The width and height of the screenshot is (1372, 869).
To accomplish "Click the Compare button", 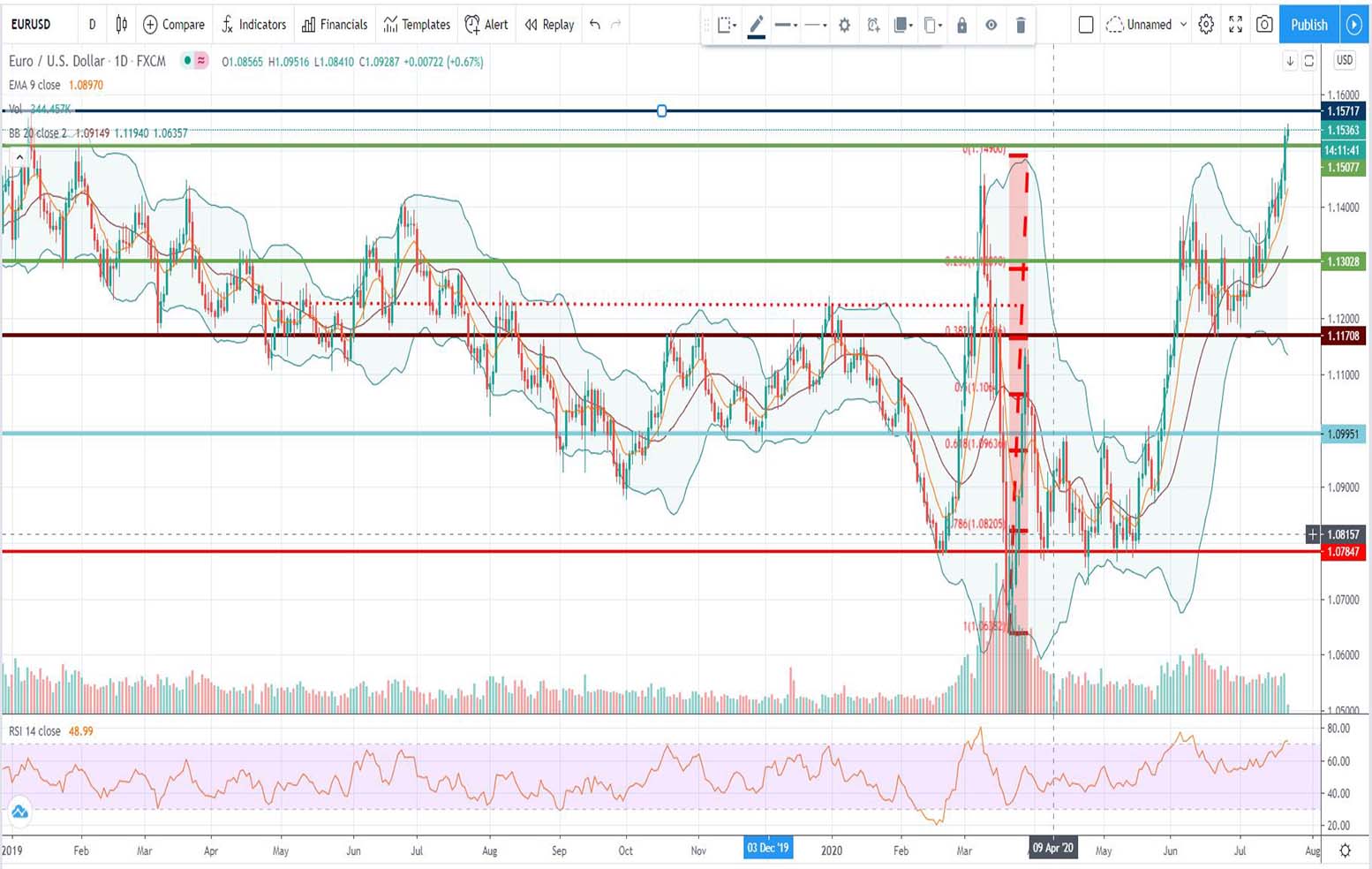I will click(174, 25).
